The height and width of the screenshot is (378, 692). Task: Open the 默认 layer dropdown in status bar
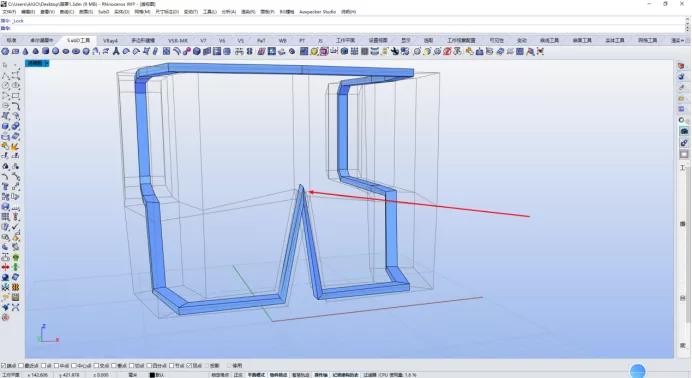160,375
